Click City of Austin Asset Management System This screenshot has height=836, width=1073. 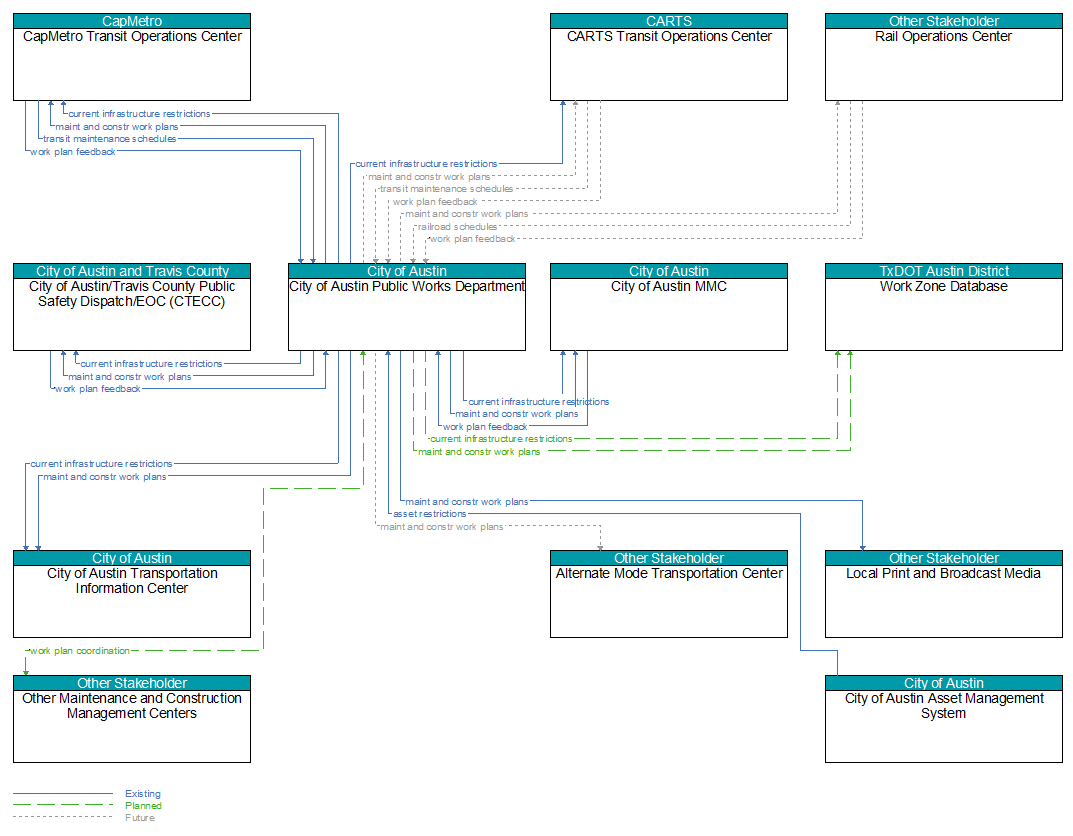click(944, 719)
